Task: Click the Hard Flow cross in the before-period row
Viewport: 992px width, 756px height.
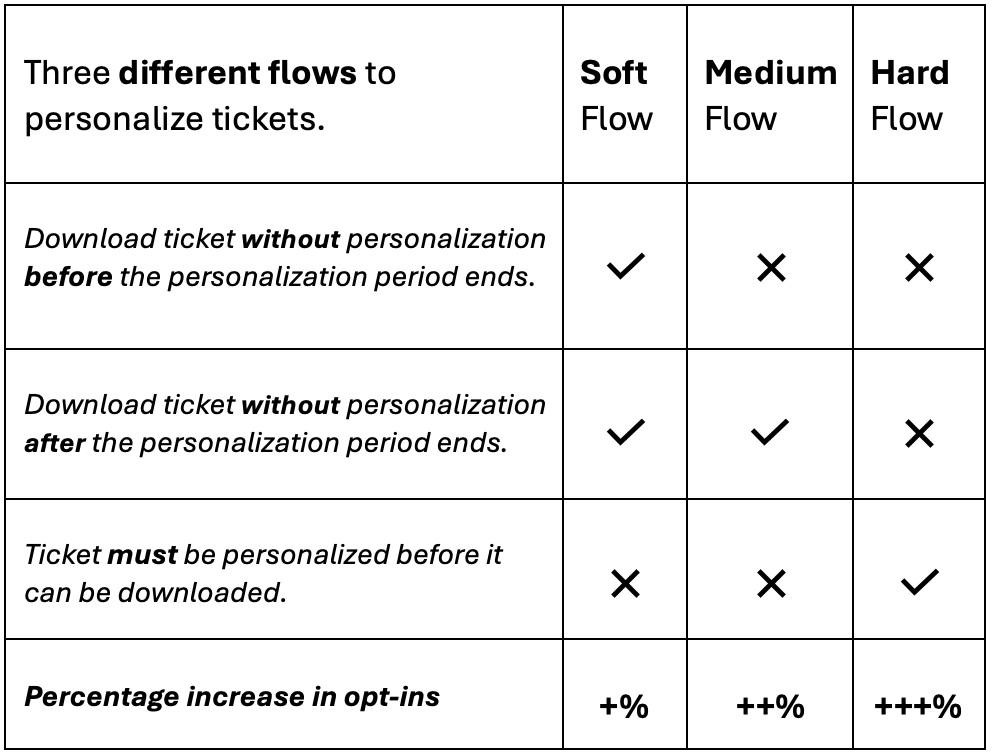Action: tap(919, 268)
